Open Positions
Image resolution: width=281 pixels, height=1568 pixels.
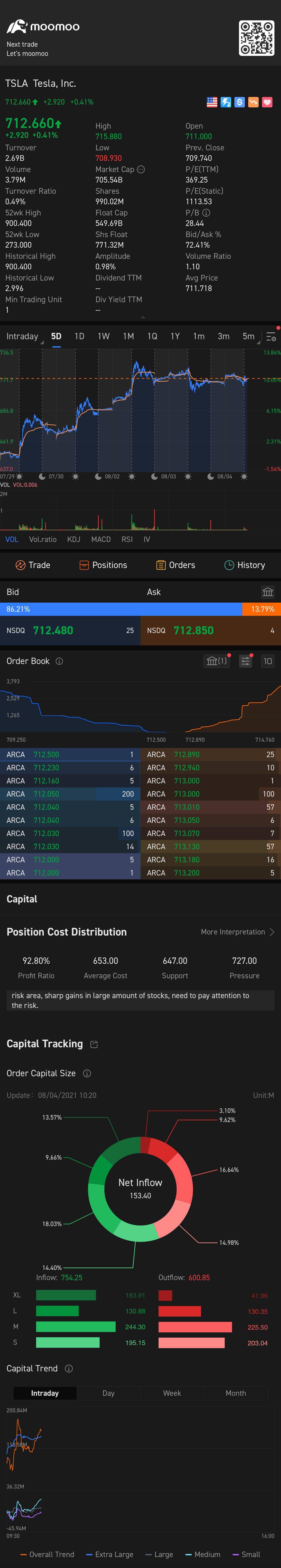coord(103,565)
